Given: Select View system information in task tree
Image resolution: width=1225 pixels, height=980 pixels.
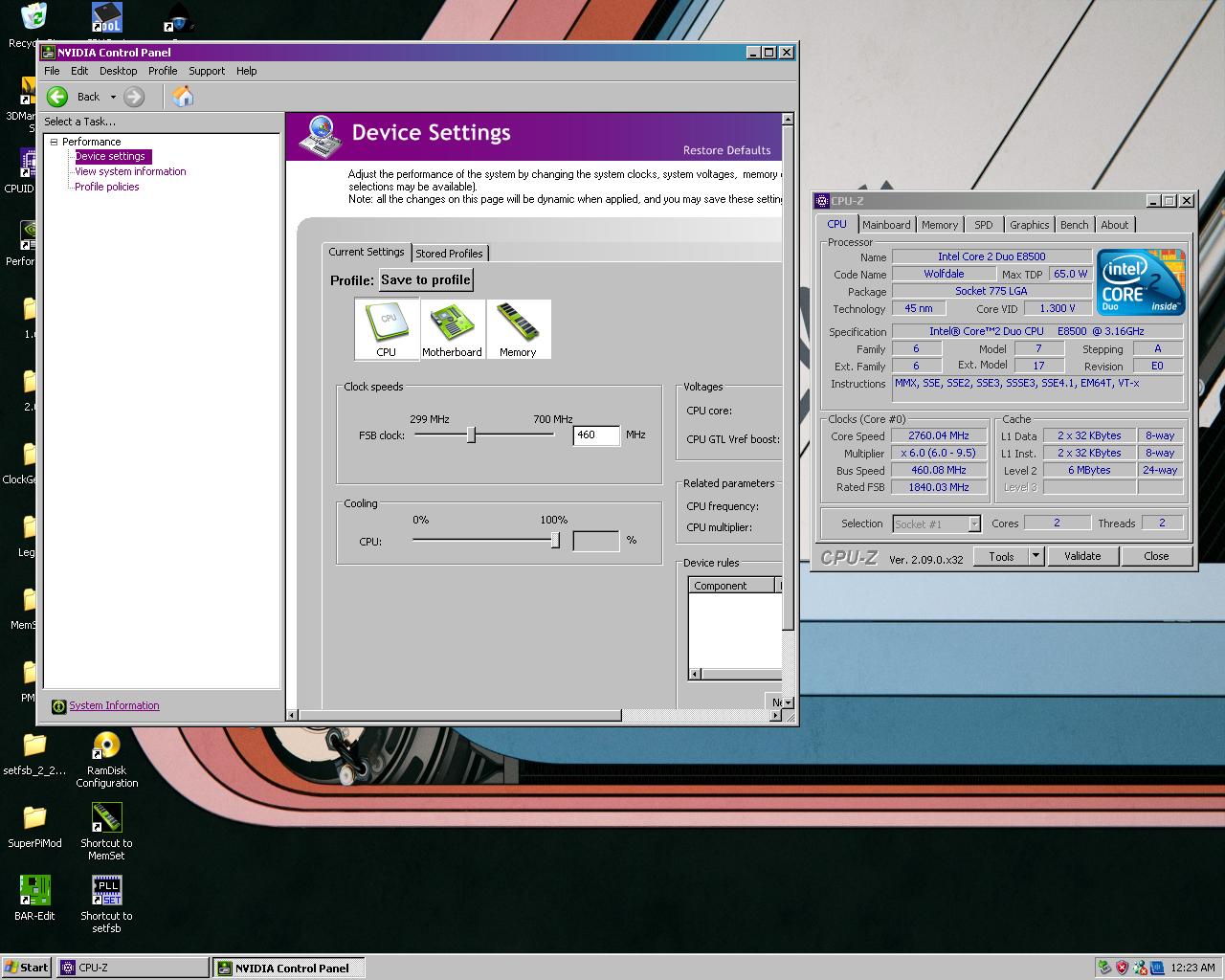Looking at the screenshot, I should [x=130, y=172].
